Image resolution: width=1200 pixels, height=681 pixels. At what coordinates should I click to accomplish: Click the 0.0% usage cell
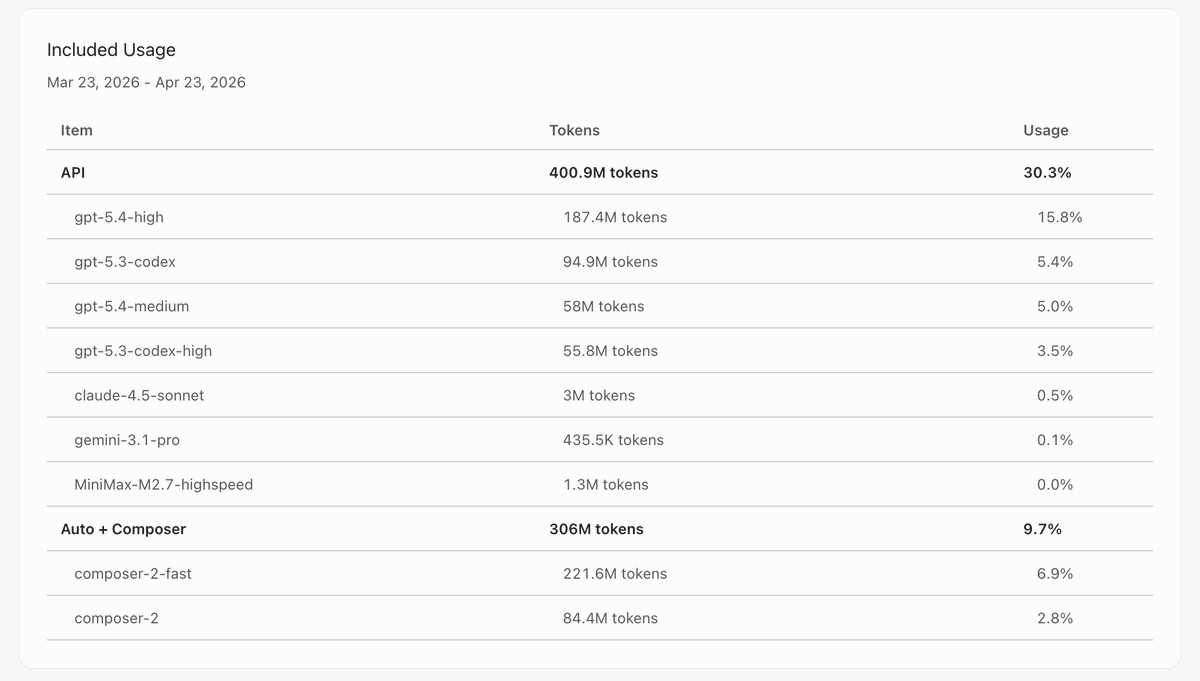(x=1055, y=484)
